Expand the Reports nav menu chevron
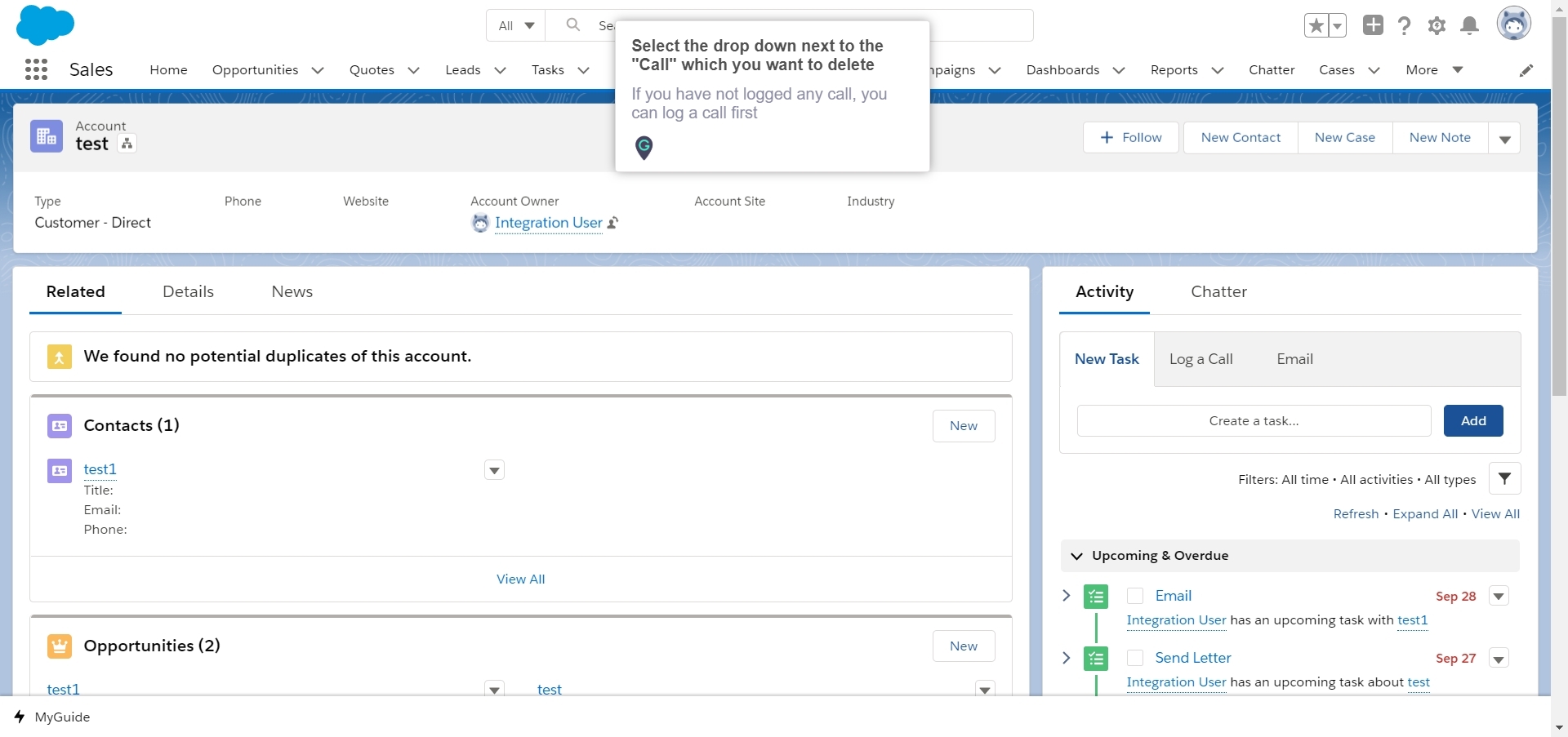The width and height of the screenshot is (1568, 737). 1217,70
